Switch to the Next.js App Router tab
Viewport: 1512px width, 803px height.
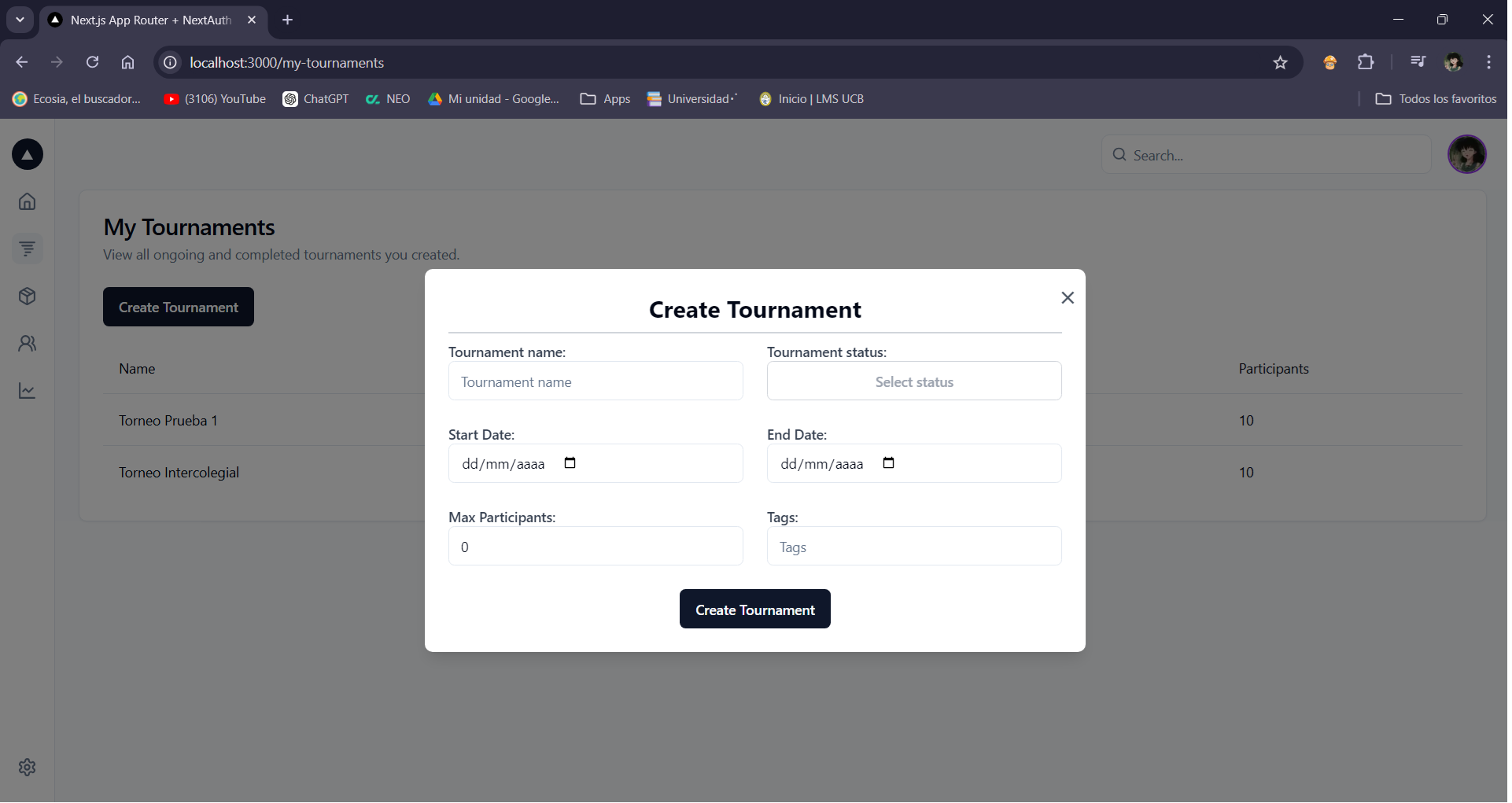pyautogui.click(x=151, y=20)
